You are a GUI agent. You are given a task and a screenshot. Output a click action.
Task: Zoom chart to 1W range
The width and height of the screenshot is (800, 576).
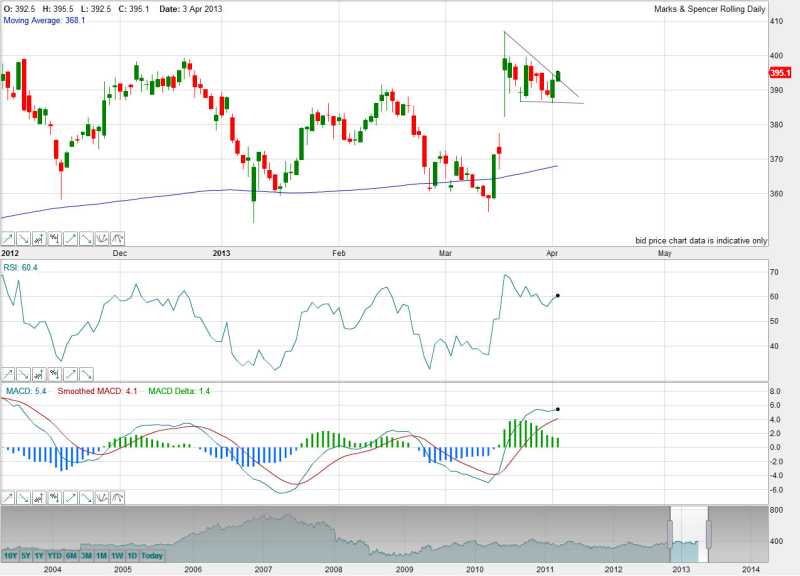(117, 555)
